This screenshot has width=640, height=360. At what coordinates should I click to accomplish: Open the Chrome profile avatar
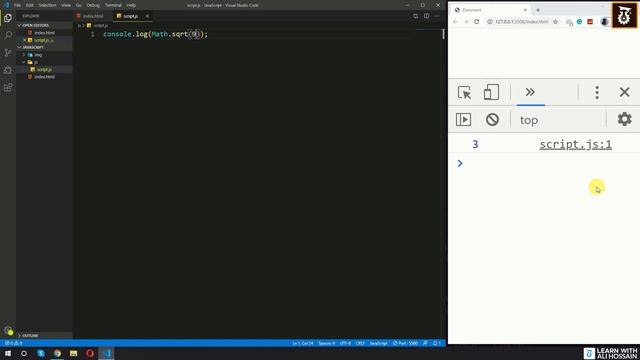click(x=604, y=22)
